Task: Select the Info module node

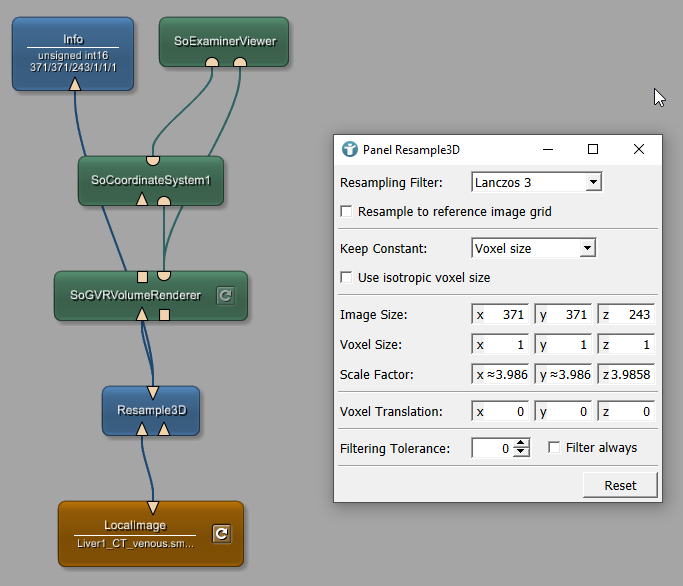Action: click(x=73, y=53)
